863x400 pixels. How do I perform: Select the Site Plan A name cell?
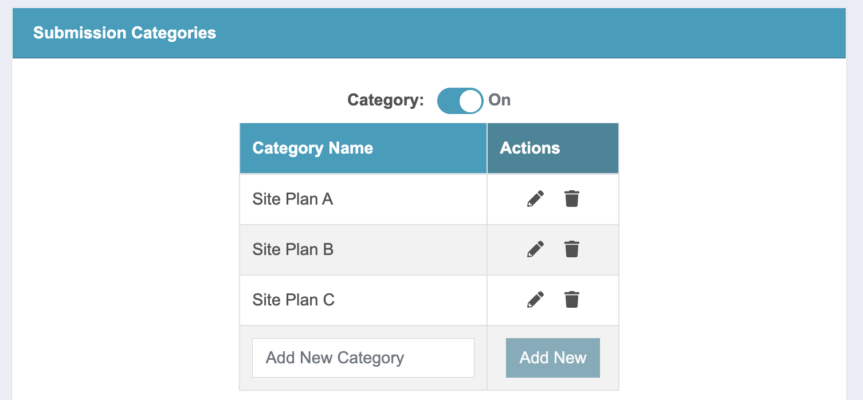[x=363, y=199]
